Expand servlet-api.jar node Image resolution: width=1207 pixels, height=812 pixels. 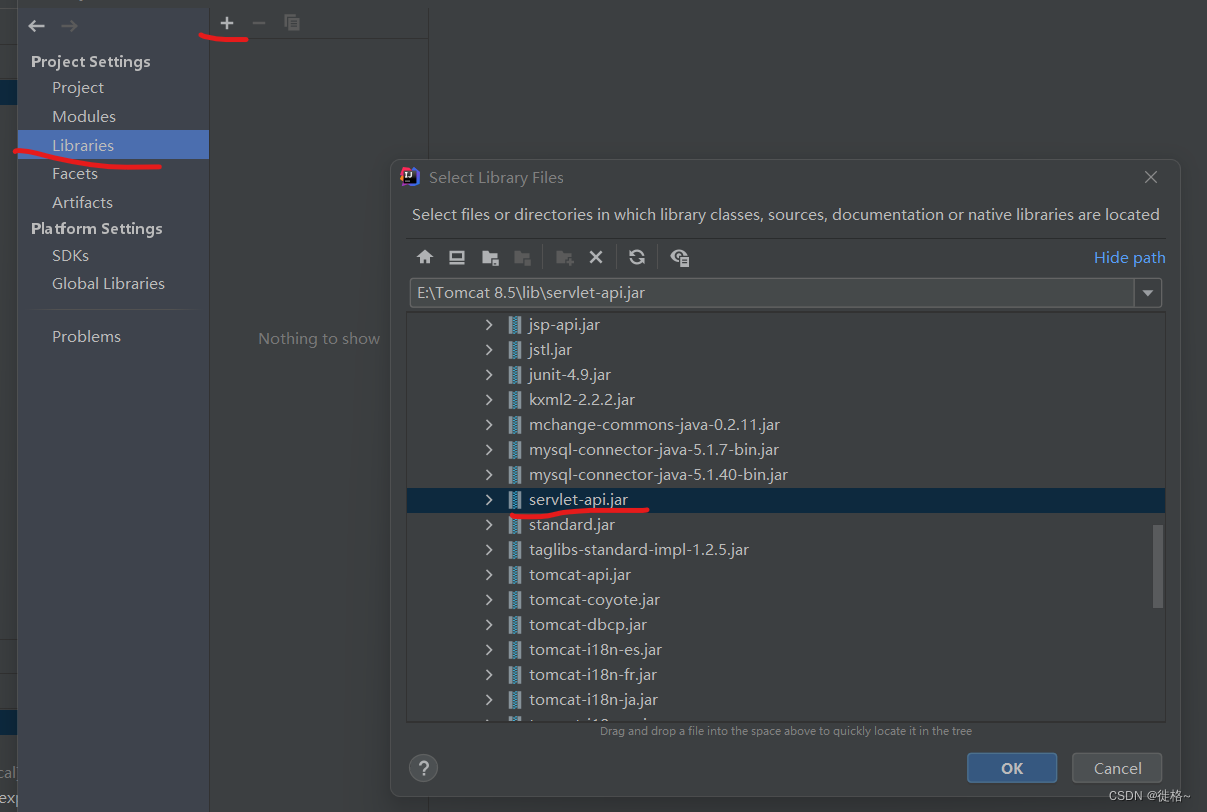click(489, 499)
